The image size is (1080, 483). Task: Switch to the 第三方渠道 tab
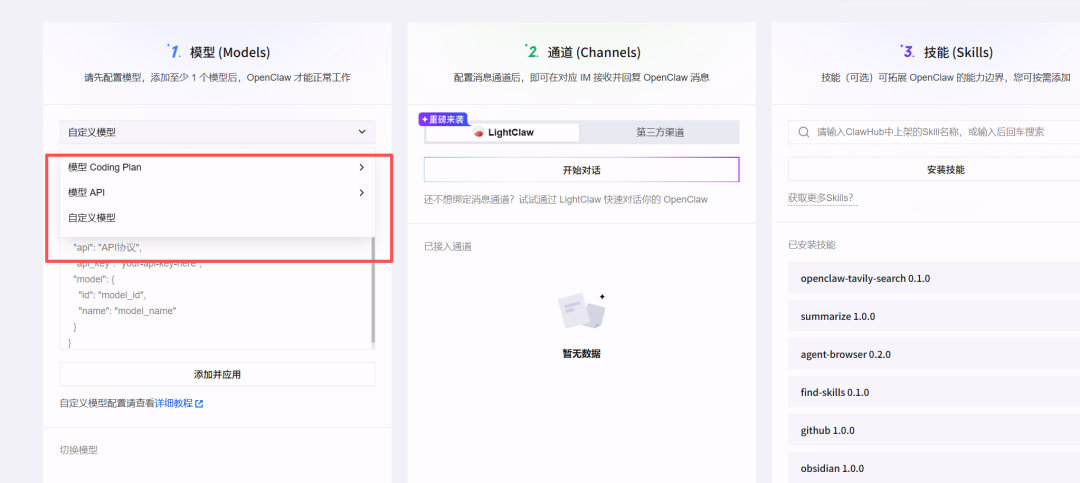[x=659, y=132]
